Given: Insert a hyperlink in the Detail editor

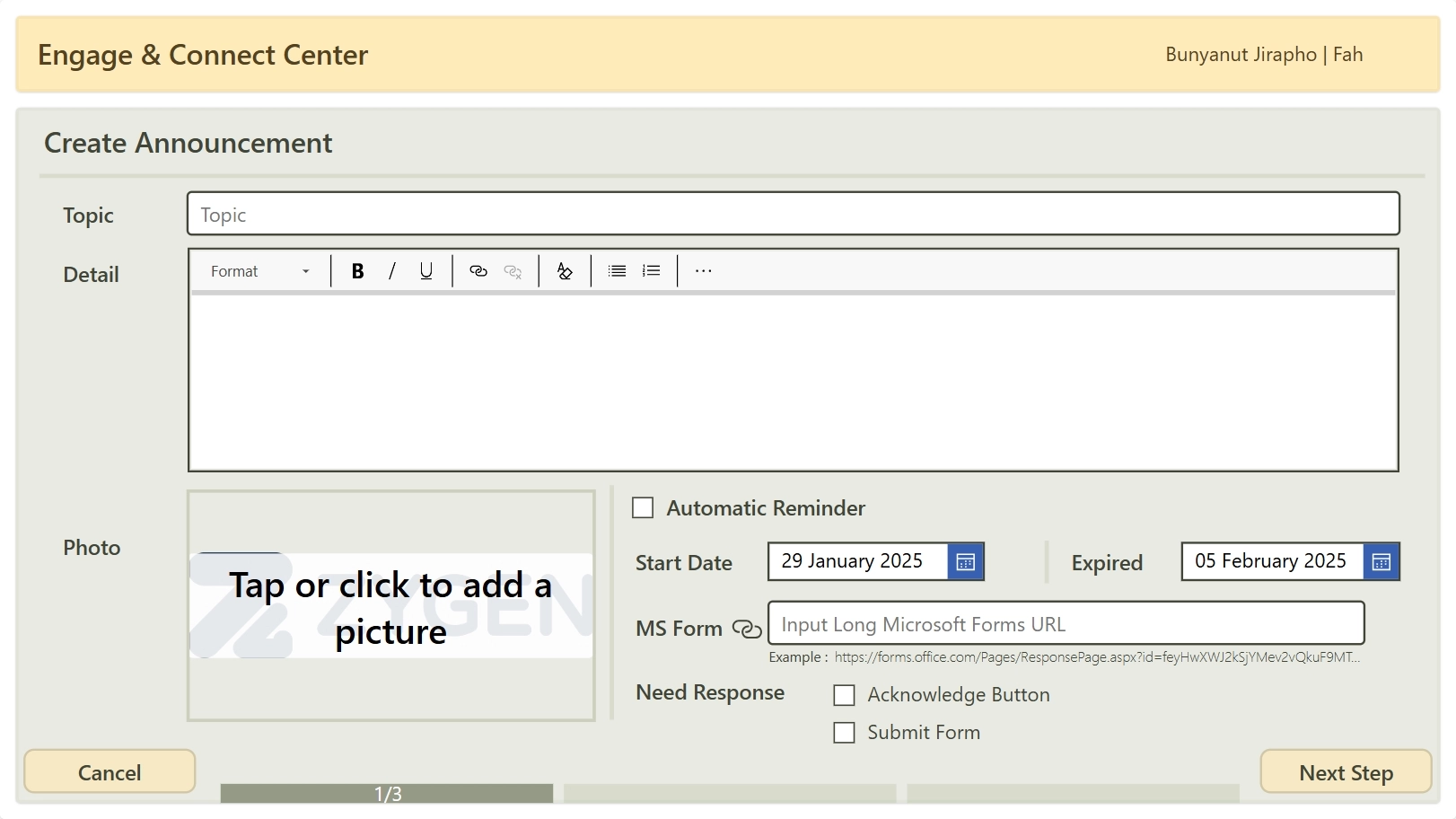Looking at the screenshot, I should [478, 271].
